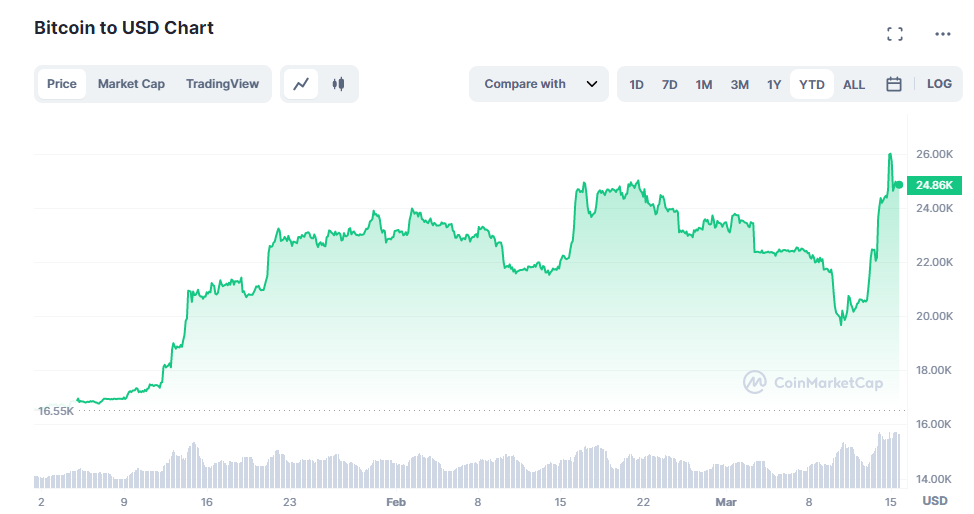Click the Mar date label on axis
Image resolution: width=974 pixels, height=514 pixels.
coord(726,502)
